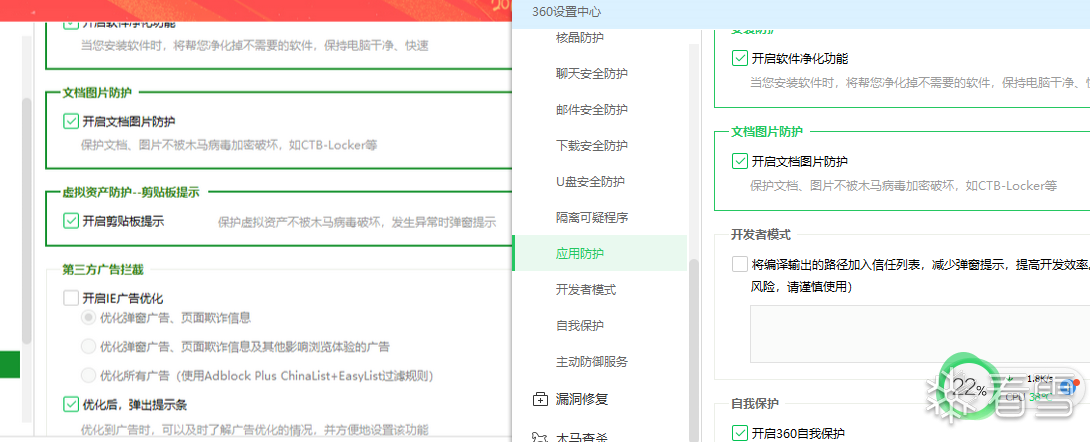Click the 360设置中心 window title

(x=566, y=12)
